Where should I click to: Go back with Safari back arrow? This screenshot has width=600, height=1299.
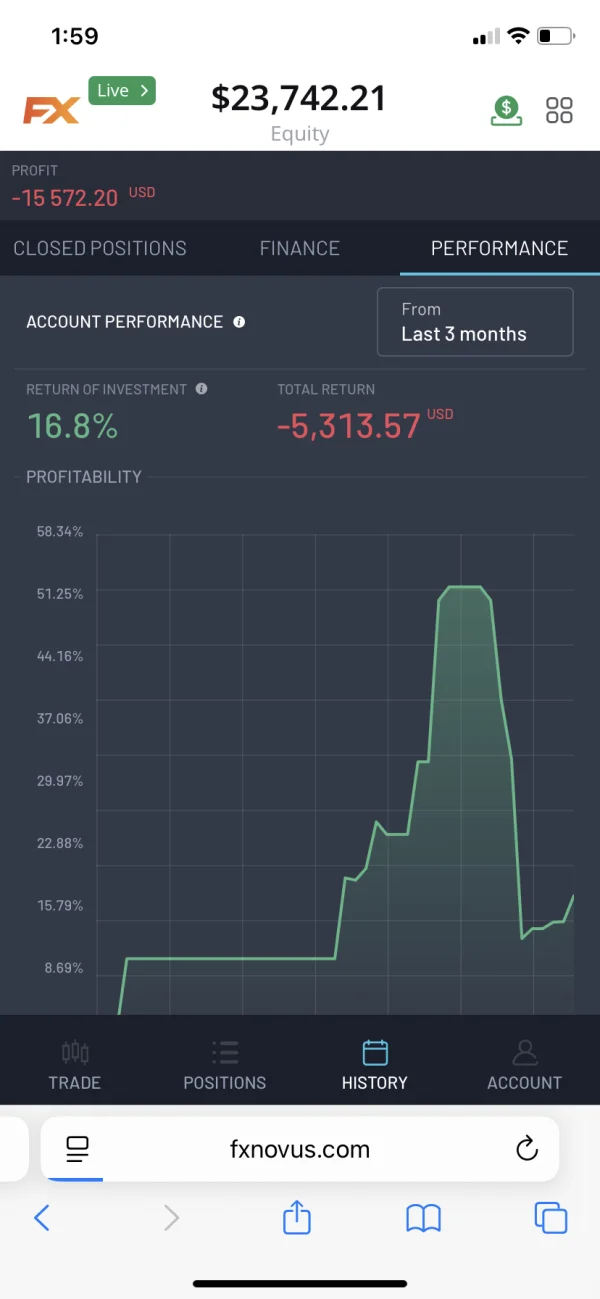point(42,1217)
